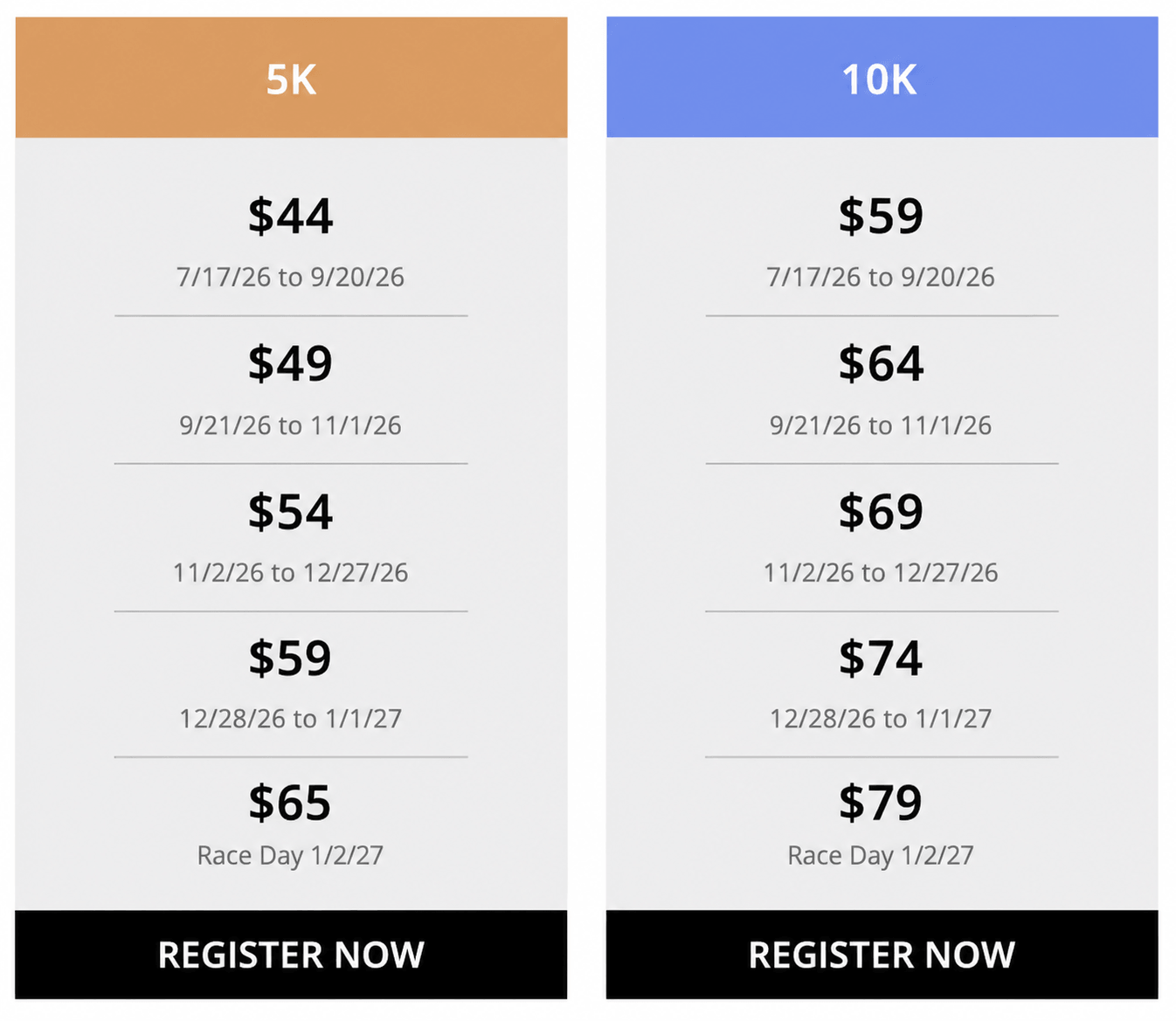Select the orange 5K header
This screenshot has height=1021, width=1176.
(x=291, y=78)
